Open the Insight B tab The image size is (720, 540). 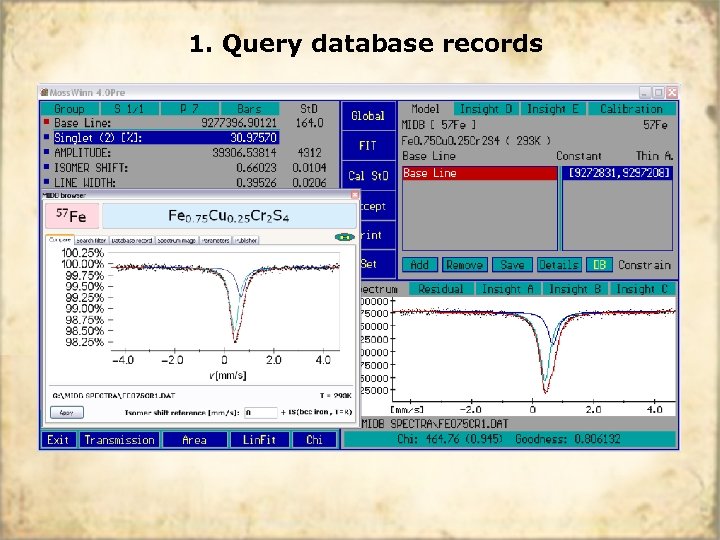pyautogui.click(x=575, y=289)
